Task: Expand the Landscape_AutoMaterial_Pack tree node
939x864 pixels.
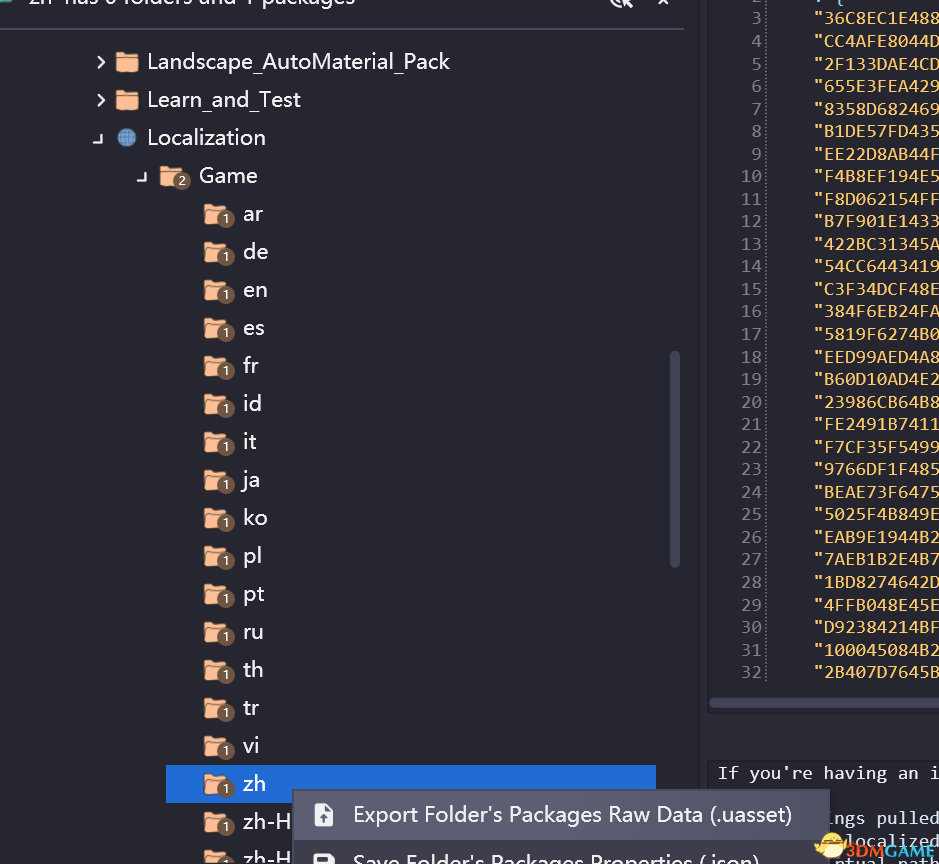Action: (x=100, y=61)
